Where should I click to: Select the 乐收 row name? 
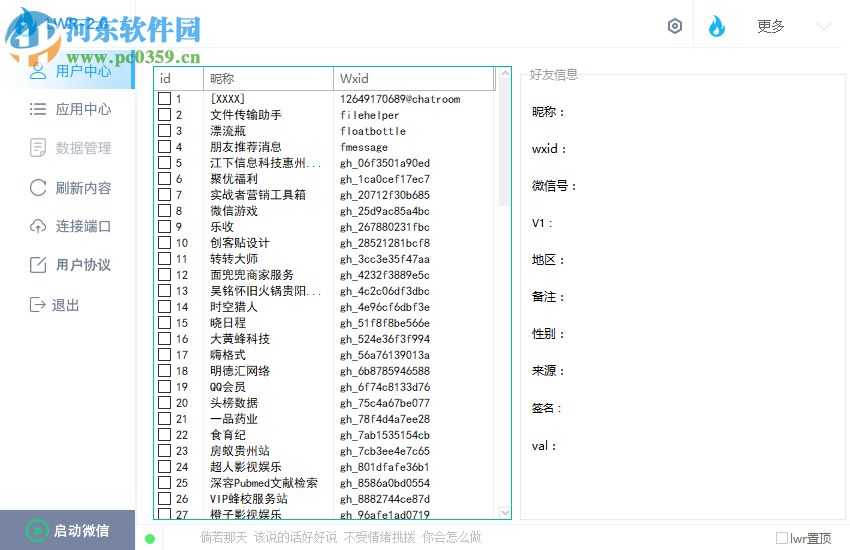[x=222, y=227]
